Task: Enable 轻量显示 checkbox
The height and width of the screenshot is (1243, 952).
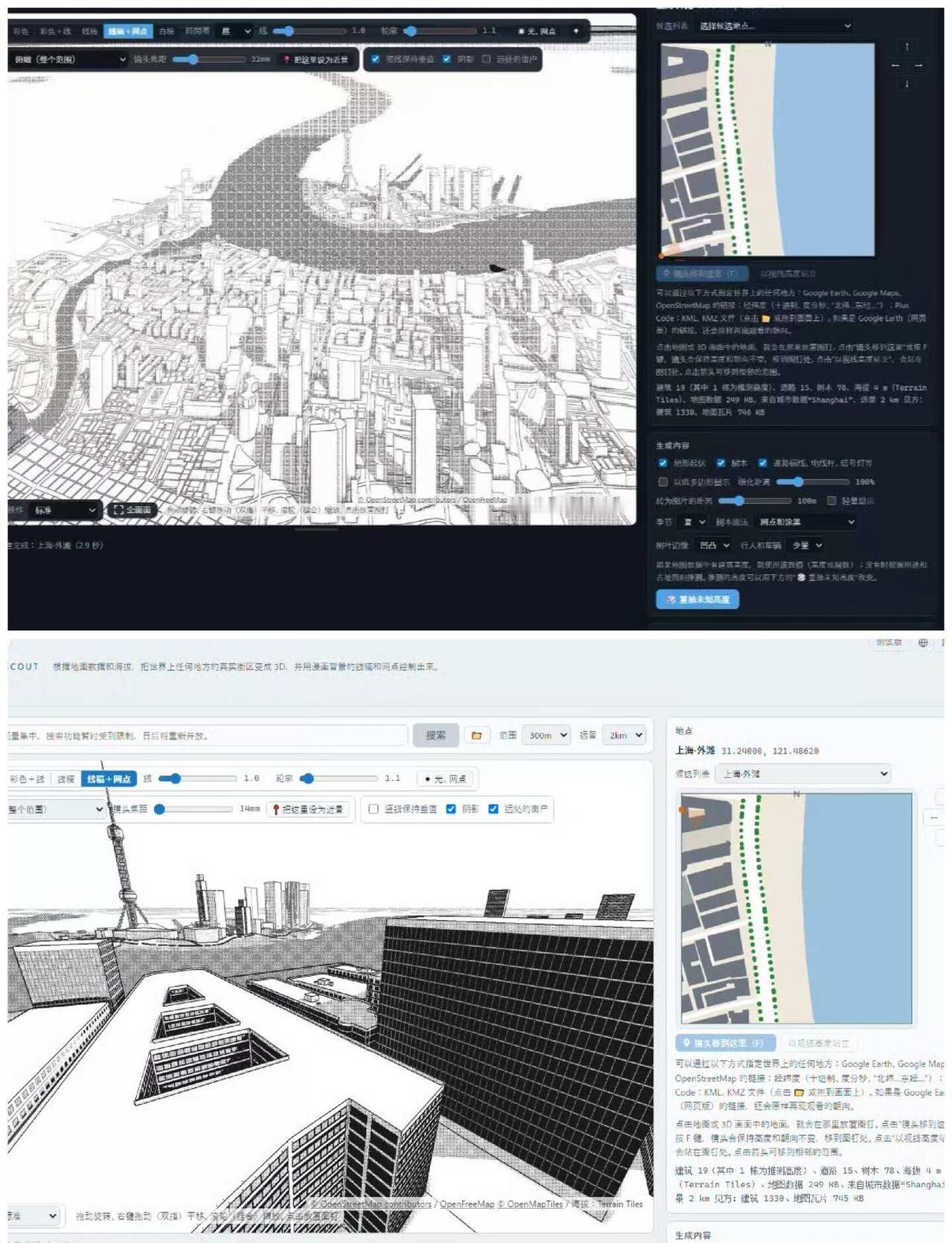Action: [x=832, y=501]
